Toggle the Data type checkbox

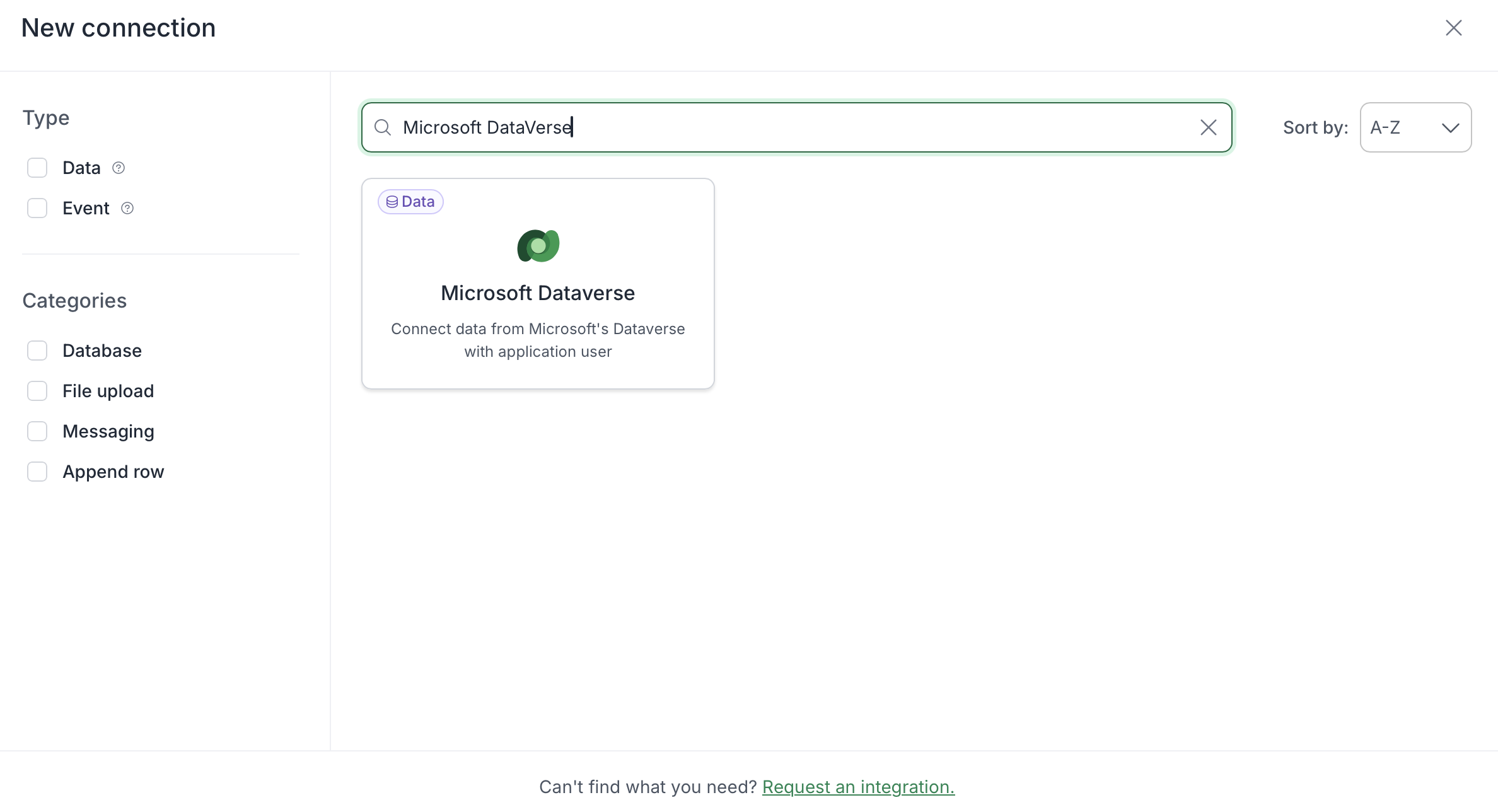pos(37,168)
